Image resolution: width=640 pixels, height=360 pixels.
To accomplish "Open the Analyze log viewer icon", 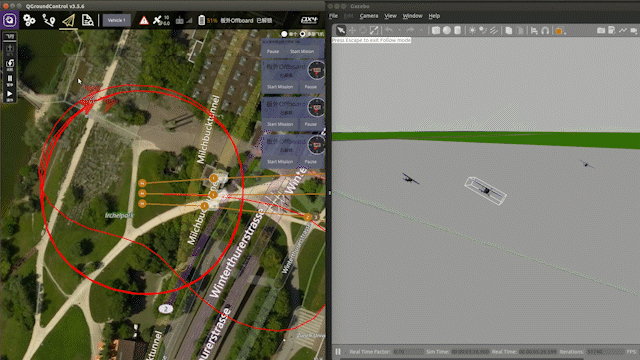I will pyautogui.click(x=87, y=20).
